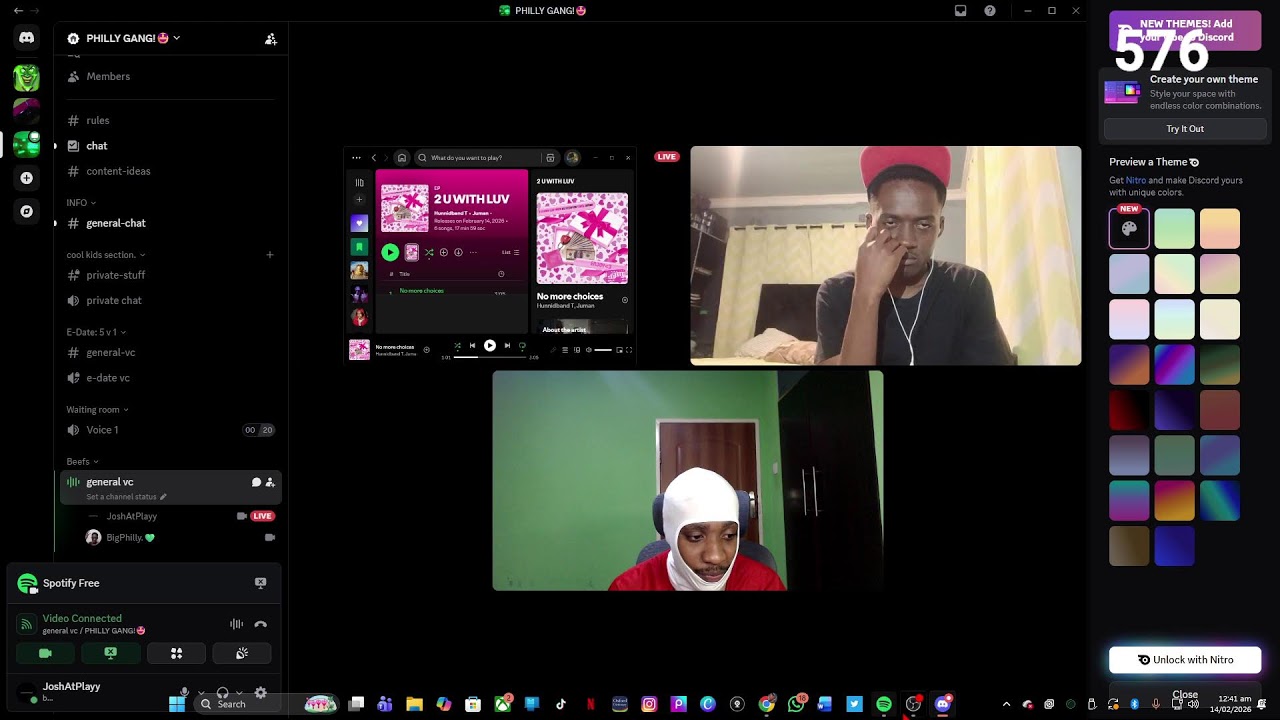This screenshot has height=720, width=1280.
Task: Toggle noise suppression waveform icon
Action: [236, 624]
